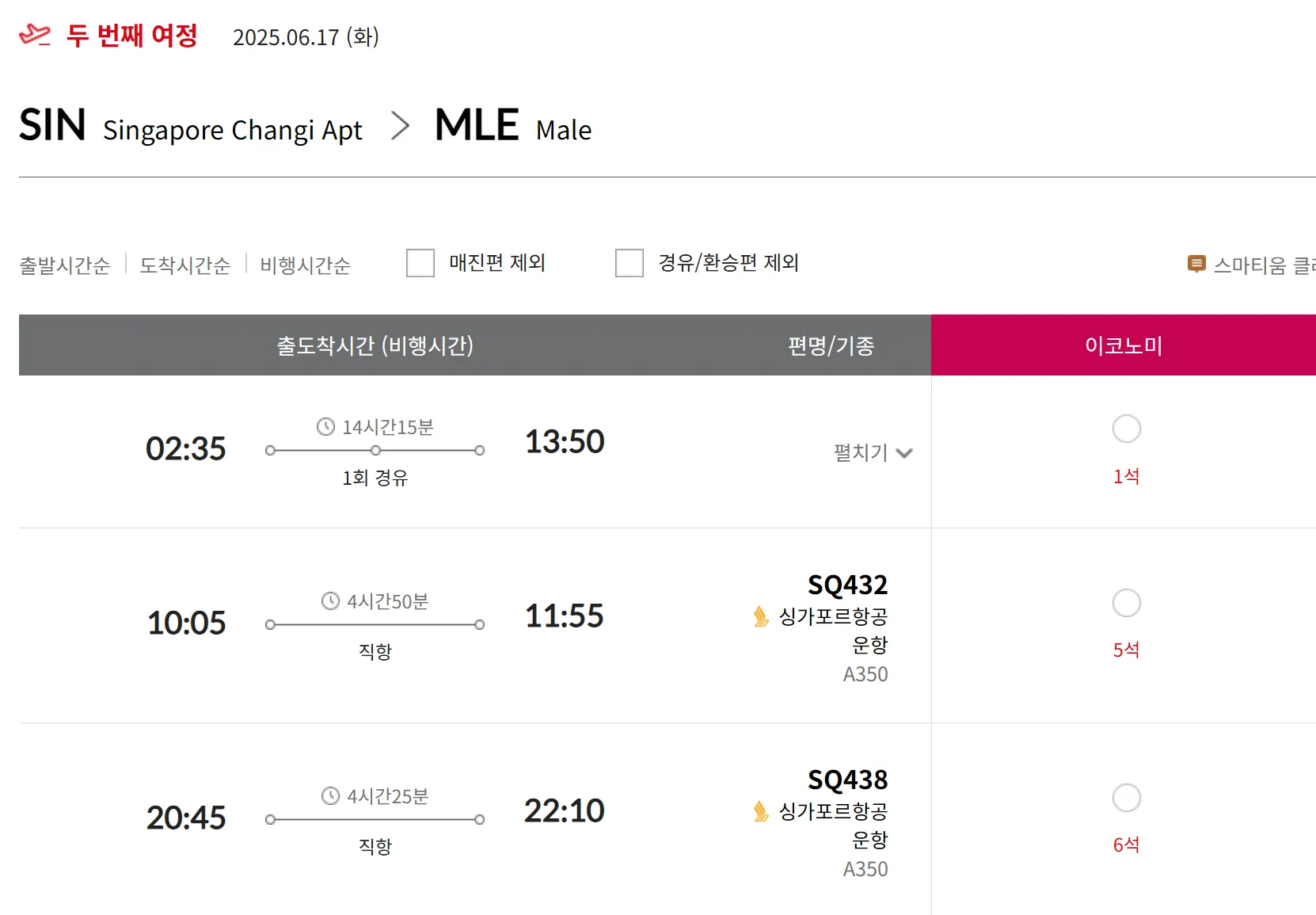Sort flights by 도착시간순
The image size is (1316, 915).
tap(185, 265)
